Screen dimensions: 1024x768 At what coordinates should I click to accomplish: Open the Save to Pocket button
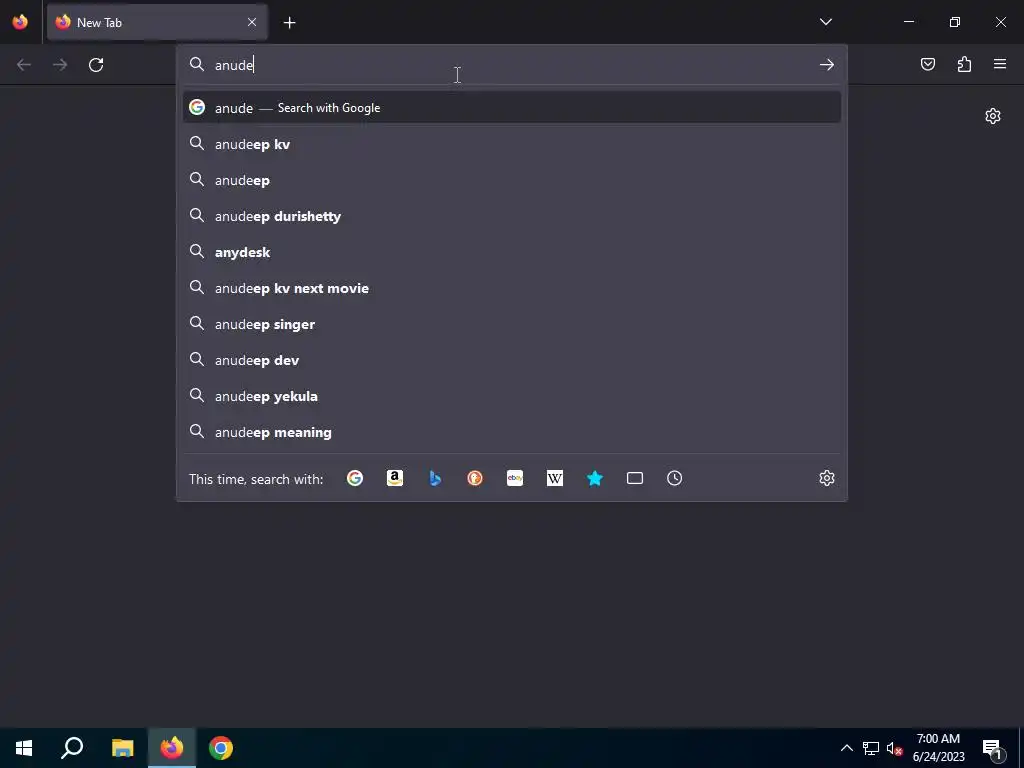pyautogui.click(x=928, y=64)
